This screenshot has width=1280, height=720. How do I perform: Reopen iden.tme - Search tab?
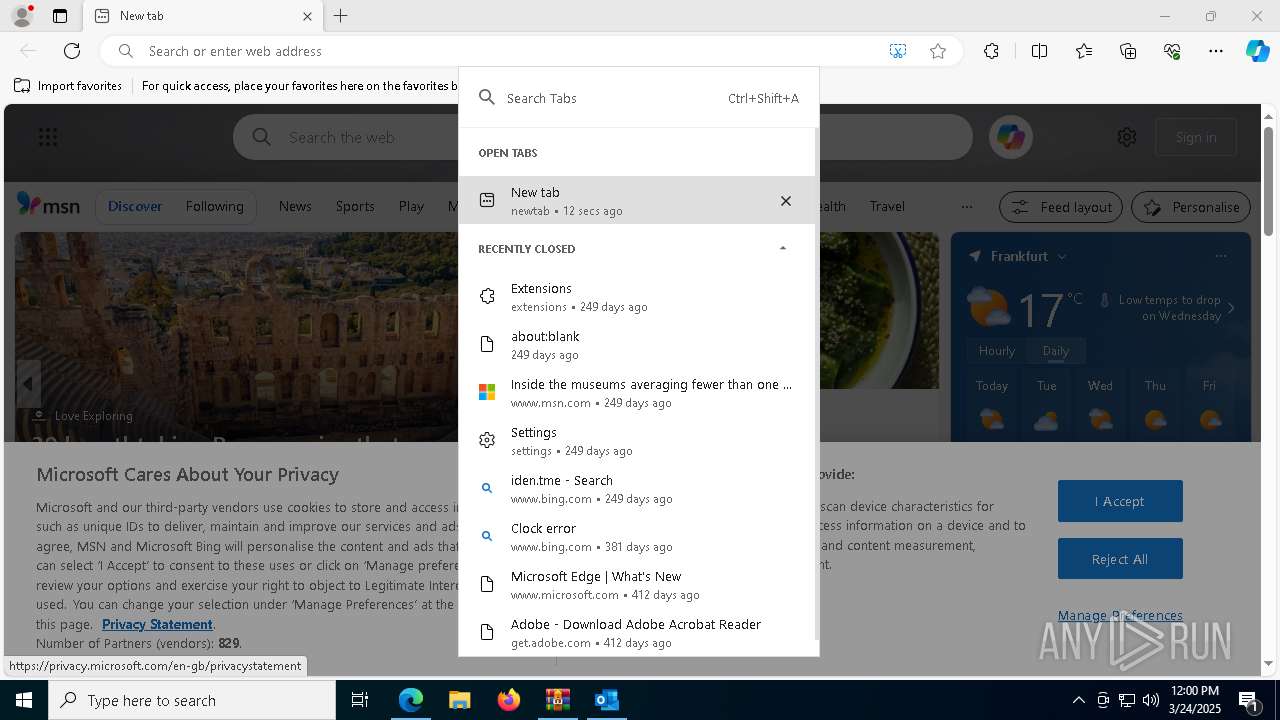tap(637, 489)
